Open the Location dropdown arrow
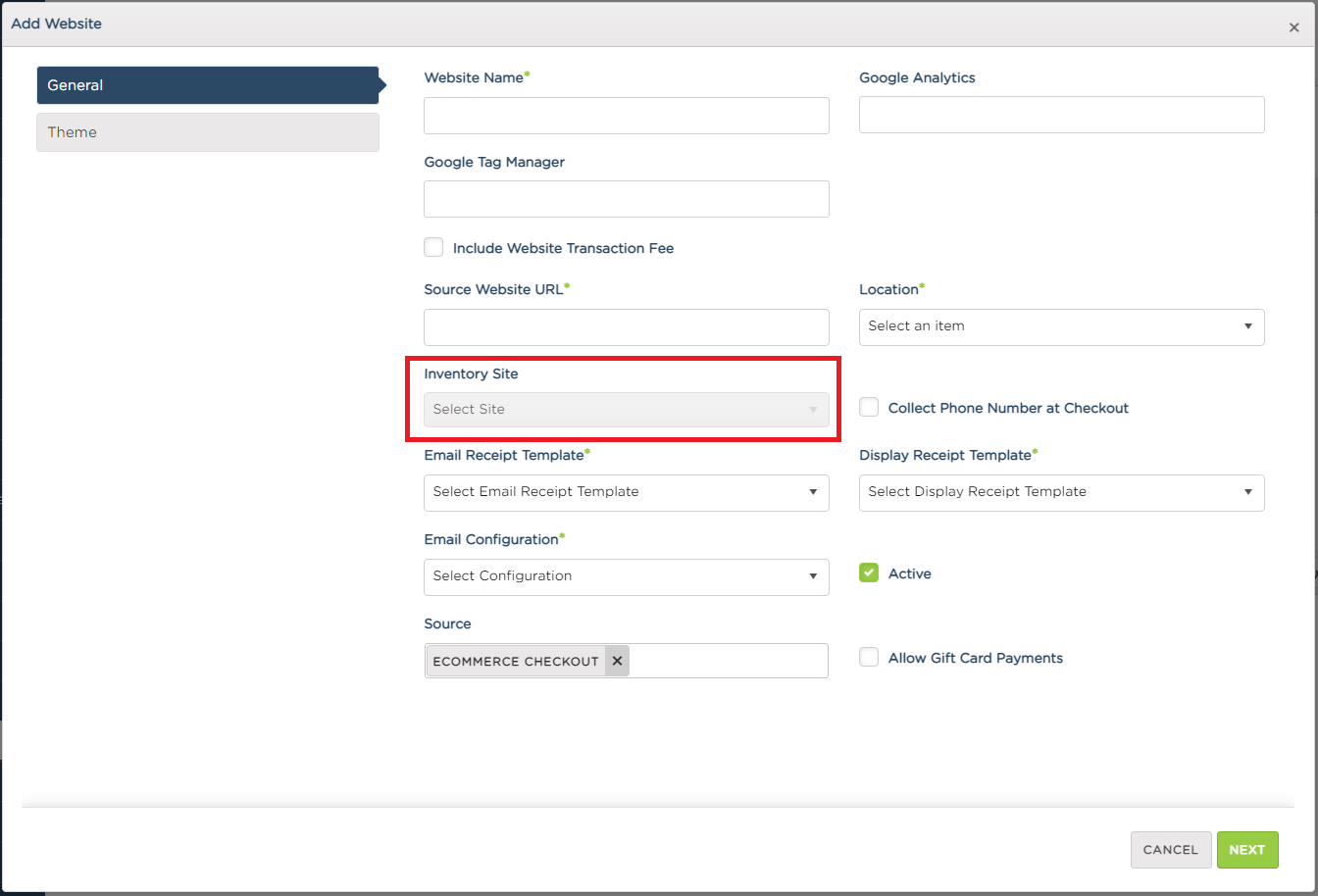This screenshot has height=896, width=1318. tap(1248, 326)
